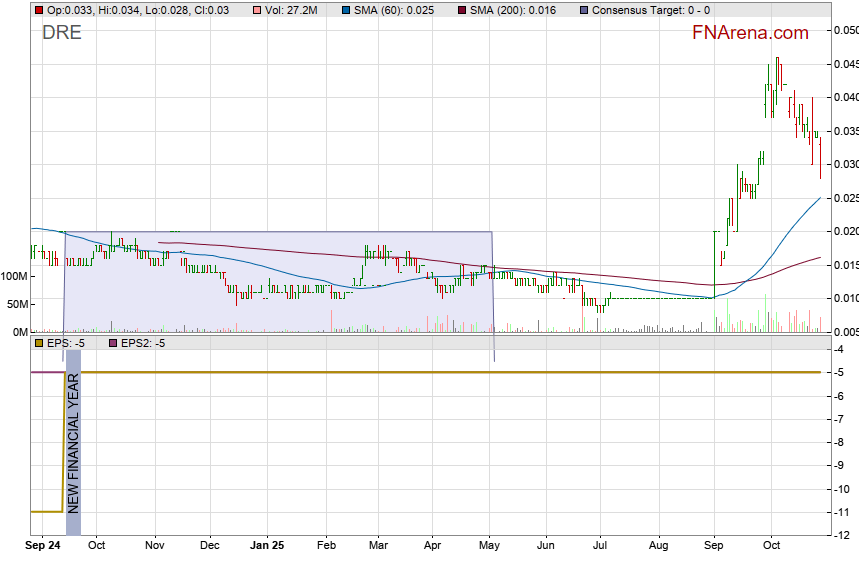The image size is (859, 566).
Task: Click the 'Consensus Target: 0 - 0' legend text
Action: 651,10
